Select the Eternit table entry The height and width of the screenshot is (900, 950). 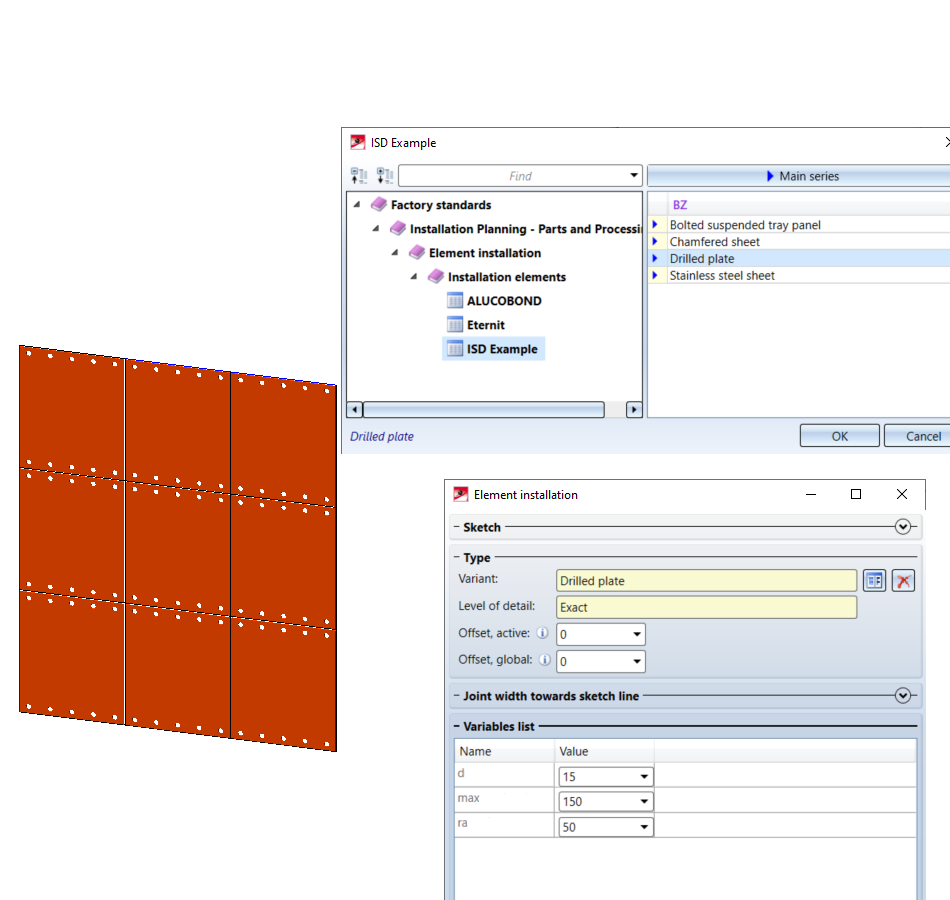(x=485, y=325)
